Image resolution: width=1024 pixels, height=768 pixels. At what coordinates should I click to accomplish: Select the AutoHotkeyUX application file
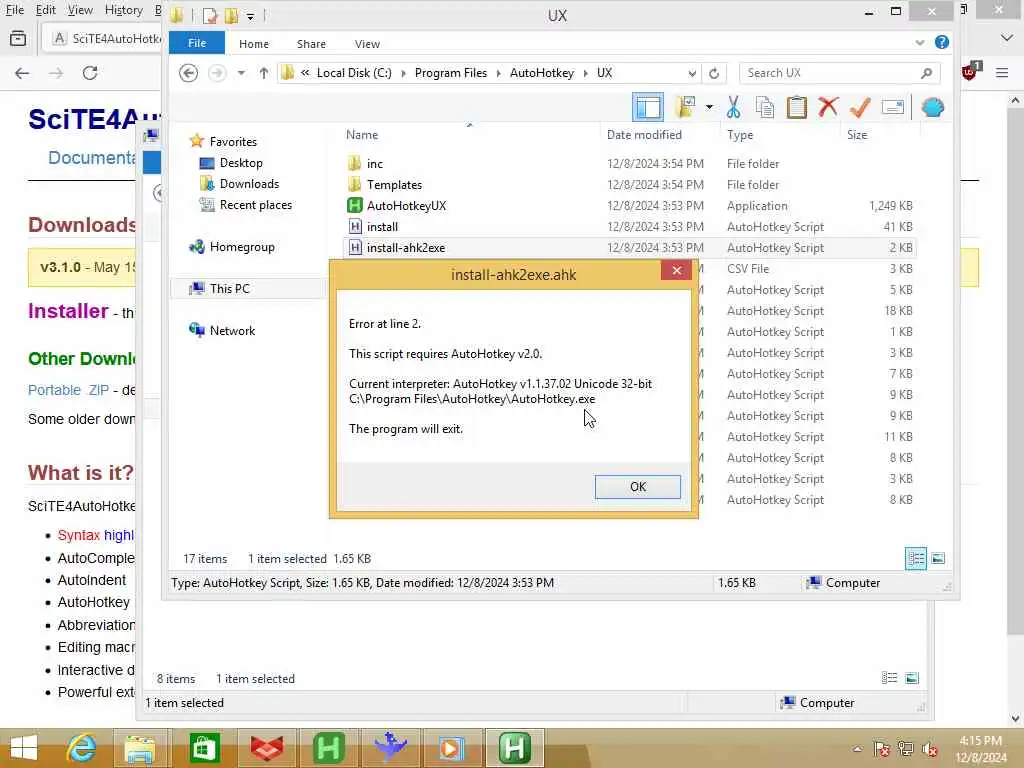[x=406, y=206]
